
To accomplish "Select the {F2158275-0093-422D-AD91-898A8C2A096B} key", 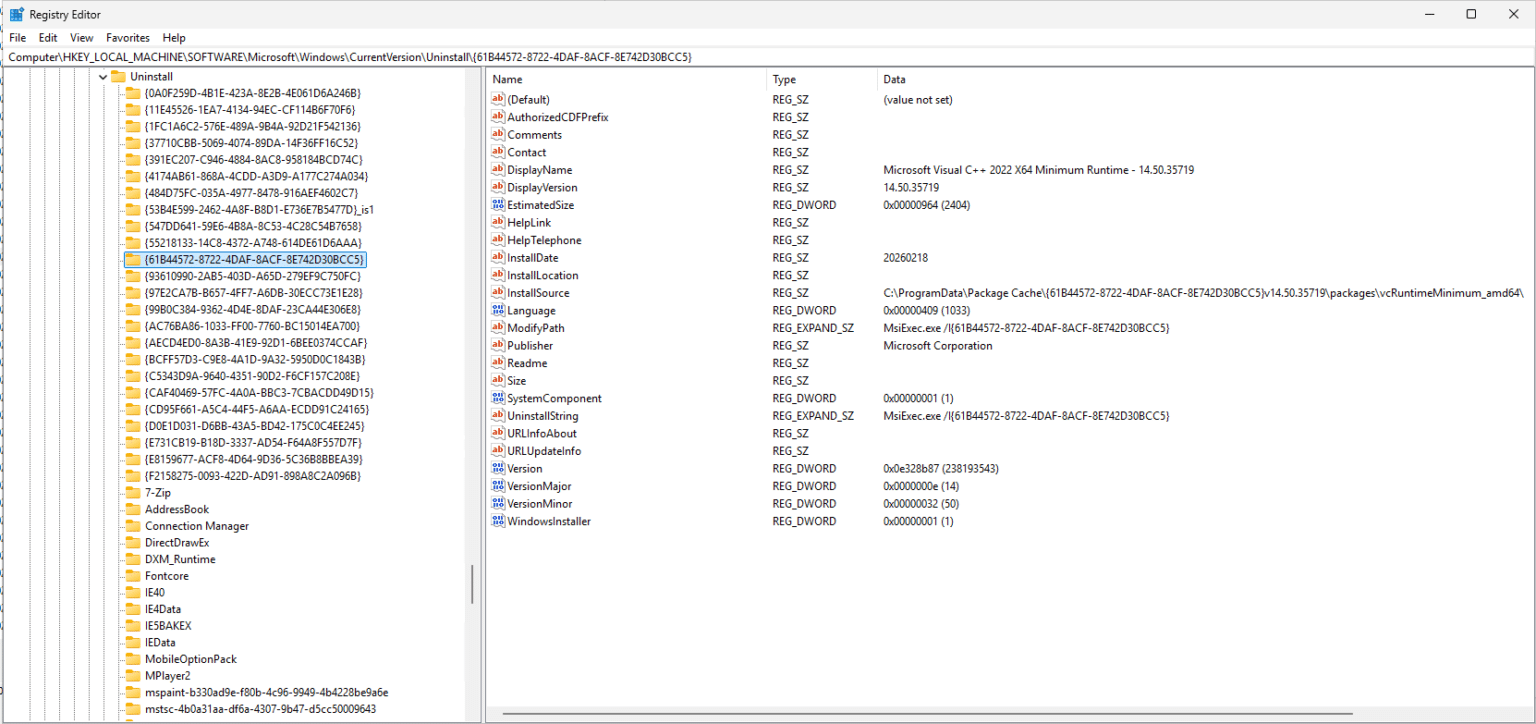I will tap(252, 476).
